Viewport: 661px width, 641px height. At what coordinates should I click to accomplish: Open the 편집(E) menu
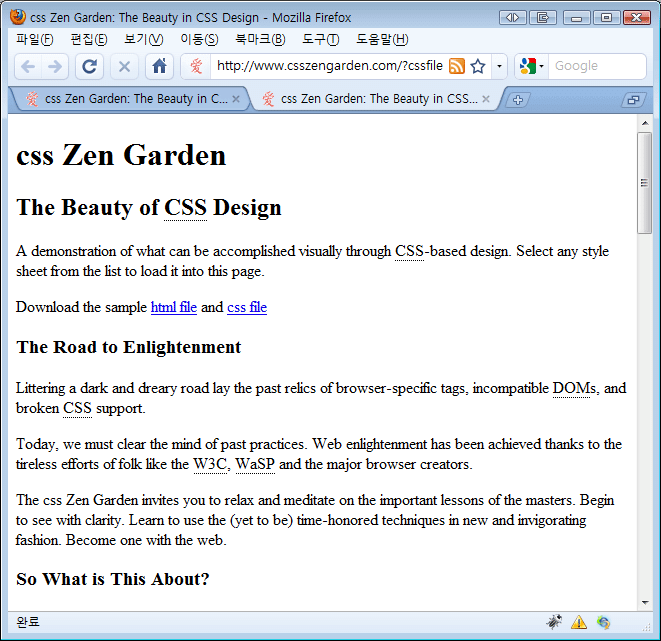(x=89, y=40)
